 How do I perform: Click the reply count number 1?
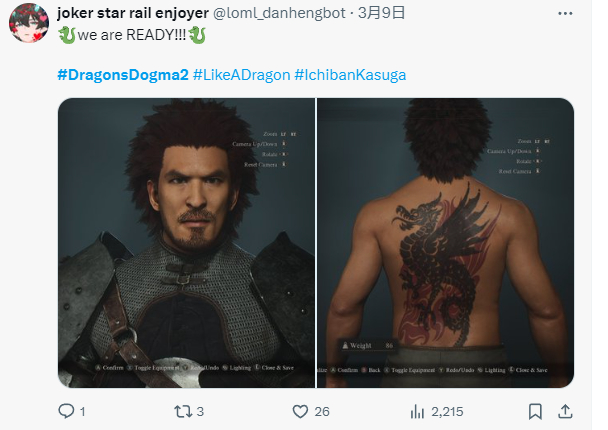point(82,411)
